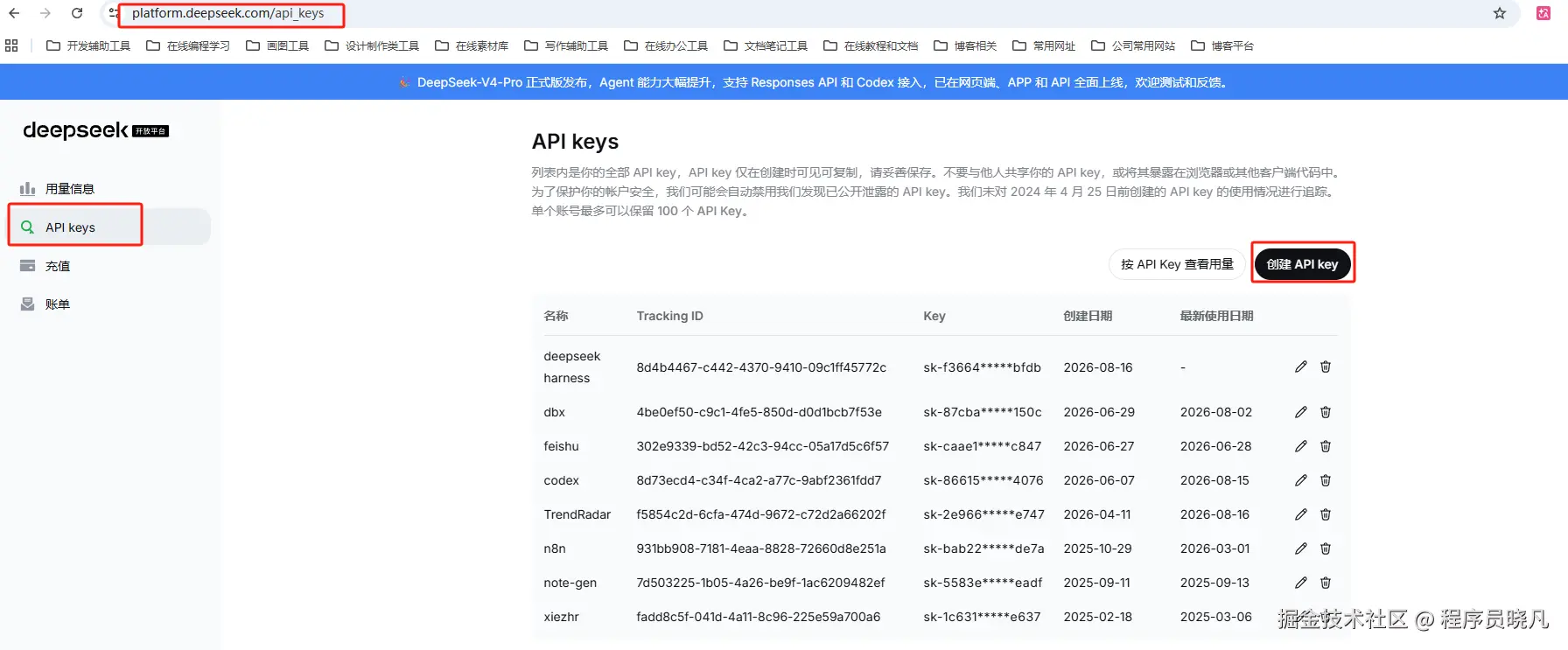Open 在线教程和文档 bookmark folder
1568x650 pixels.
coord(871,45)
